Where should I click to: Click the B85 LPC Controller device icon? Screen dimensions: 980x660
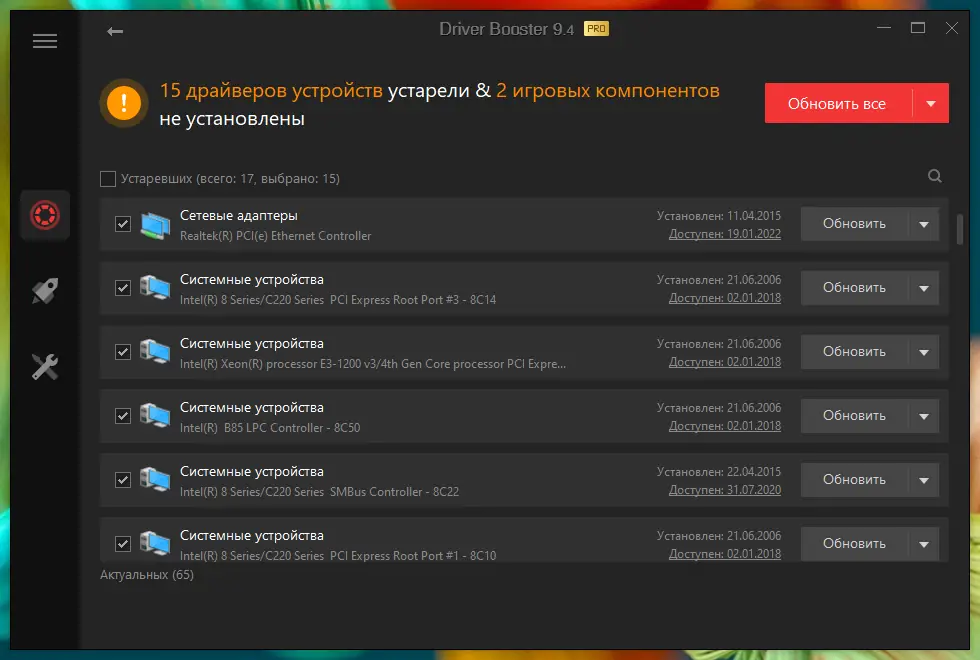[x=155, y=416]
